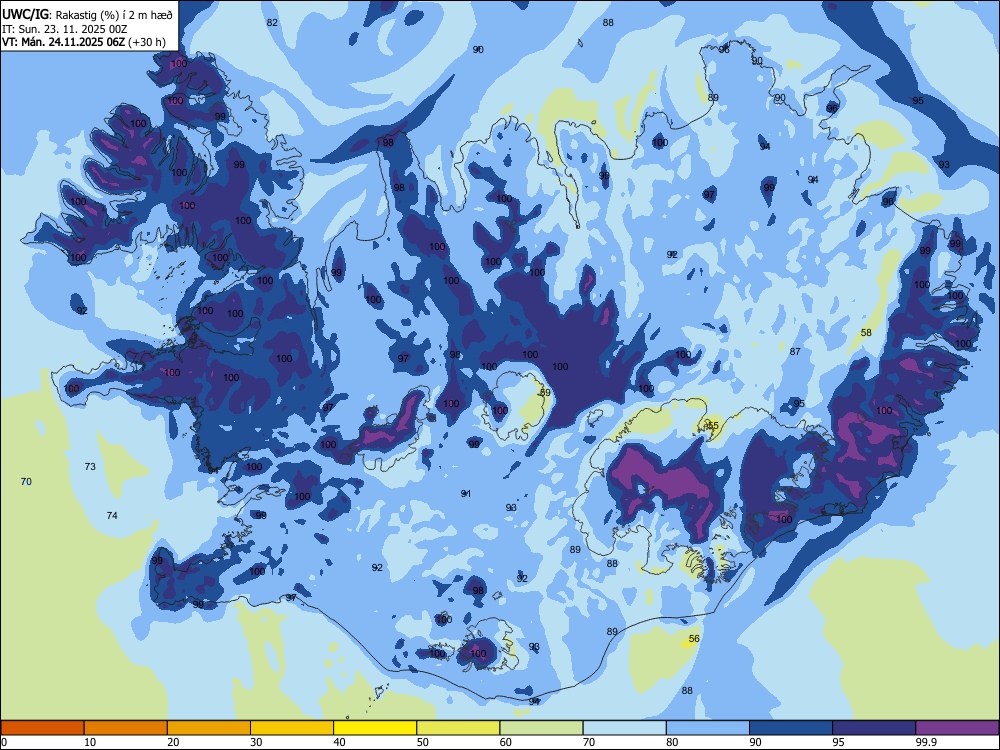Click the 'Rakastig (%) í 2 m hæð' label

(114, 15)
